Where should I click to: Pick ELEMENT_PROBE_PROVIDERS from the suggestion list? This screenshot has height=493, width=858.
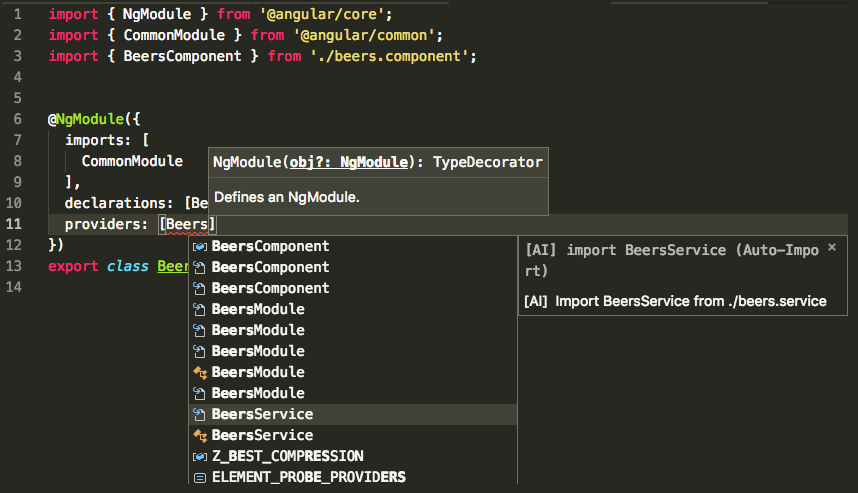(x=308, y=477)
